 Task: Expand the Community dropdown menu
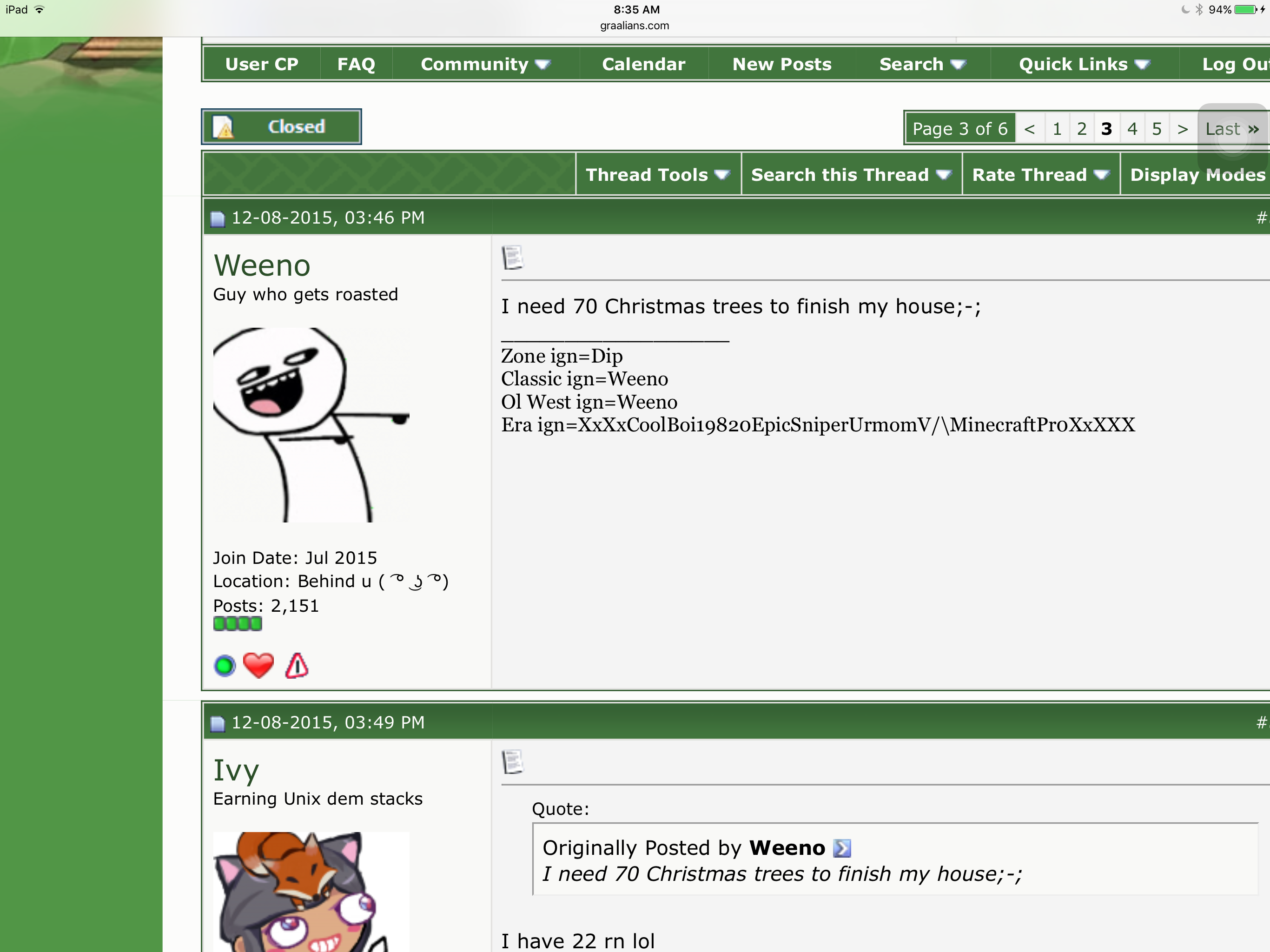click(486, 64)
